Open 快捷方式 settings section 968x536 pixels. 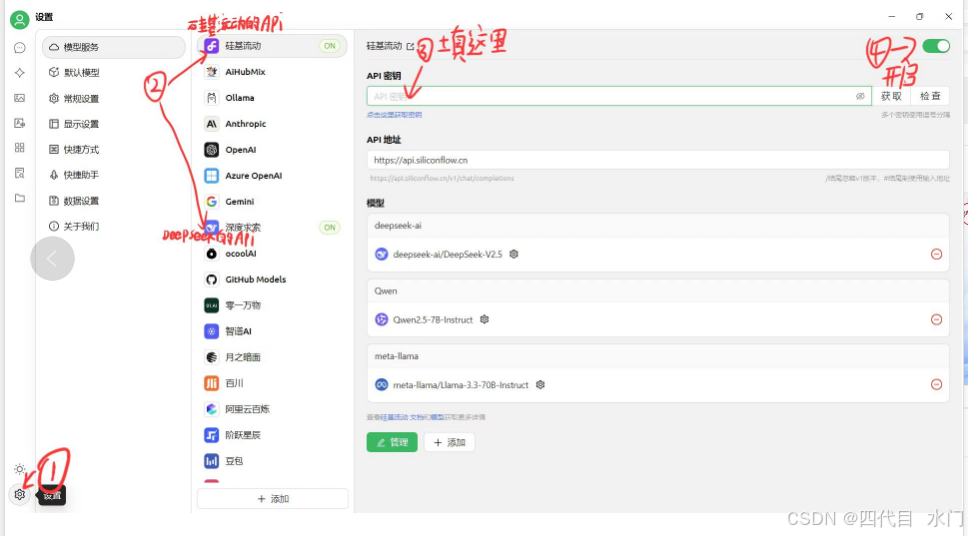114,149
